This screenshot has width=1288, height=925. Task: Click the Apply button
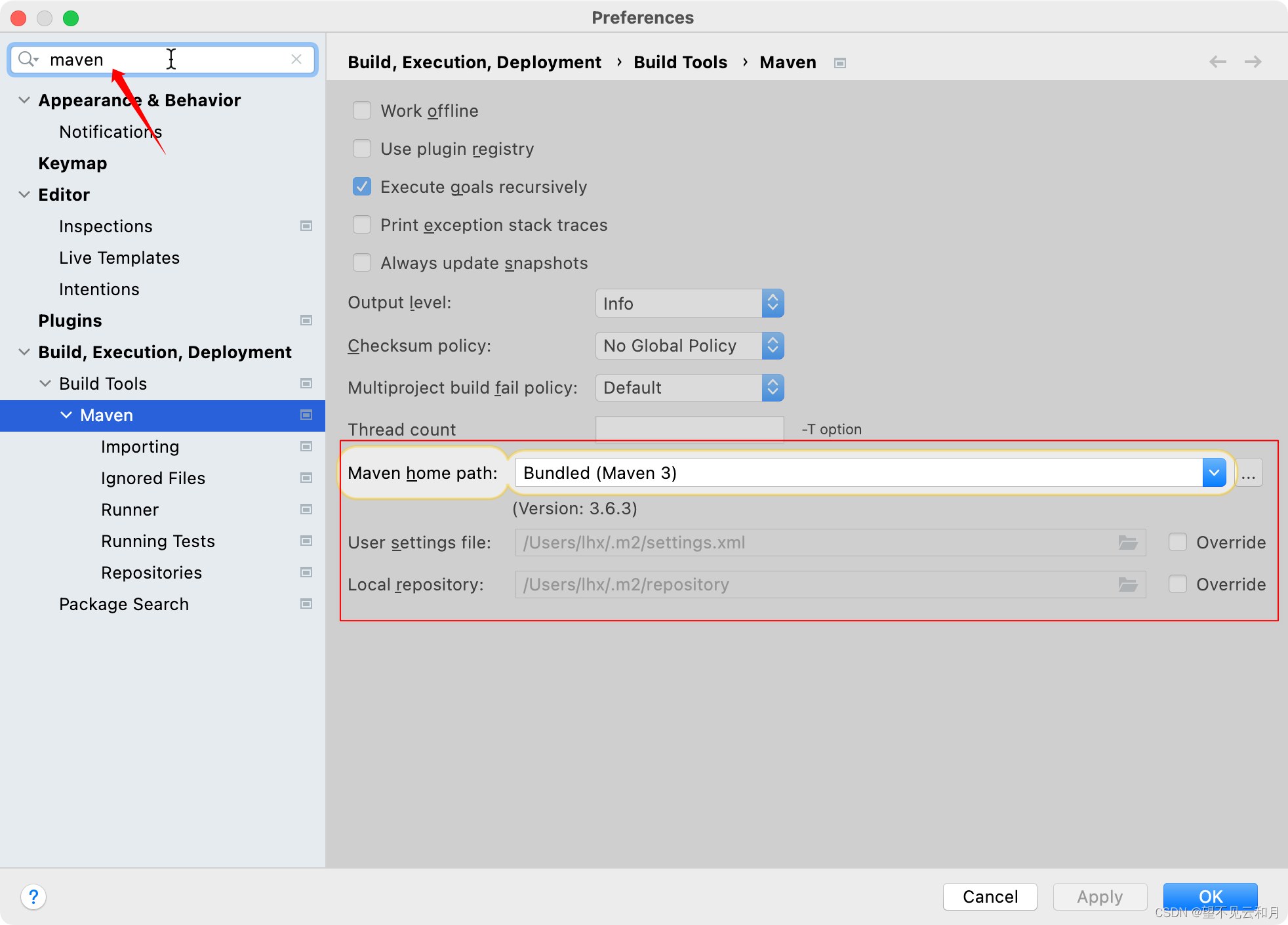tap(1100, 897)
